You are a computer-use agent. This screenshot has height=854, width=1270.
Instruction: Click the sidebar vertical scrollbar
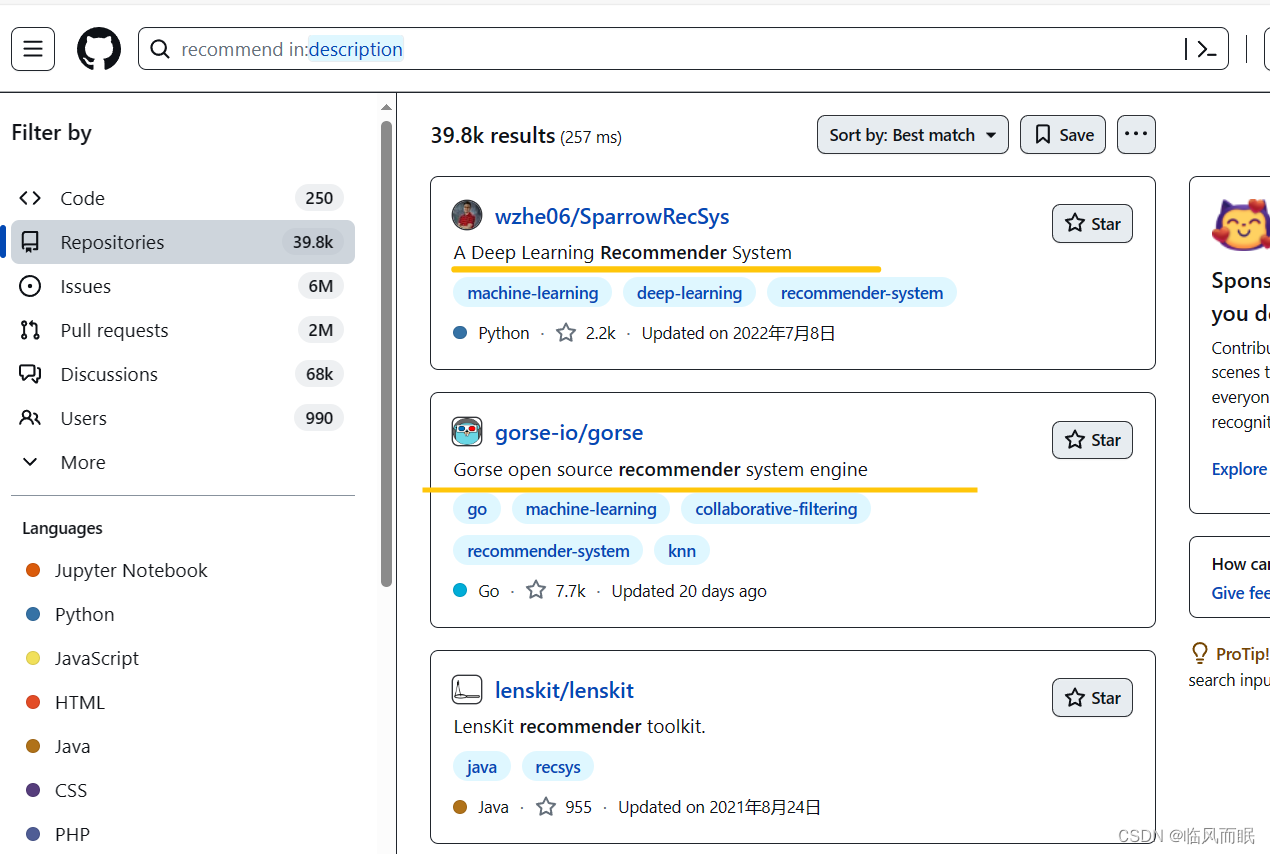pos(387,353)
